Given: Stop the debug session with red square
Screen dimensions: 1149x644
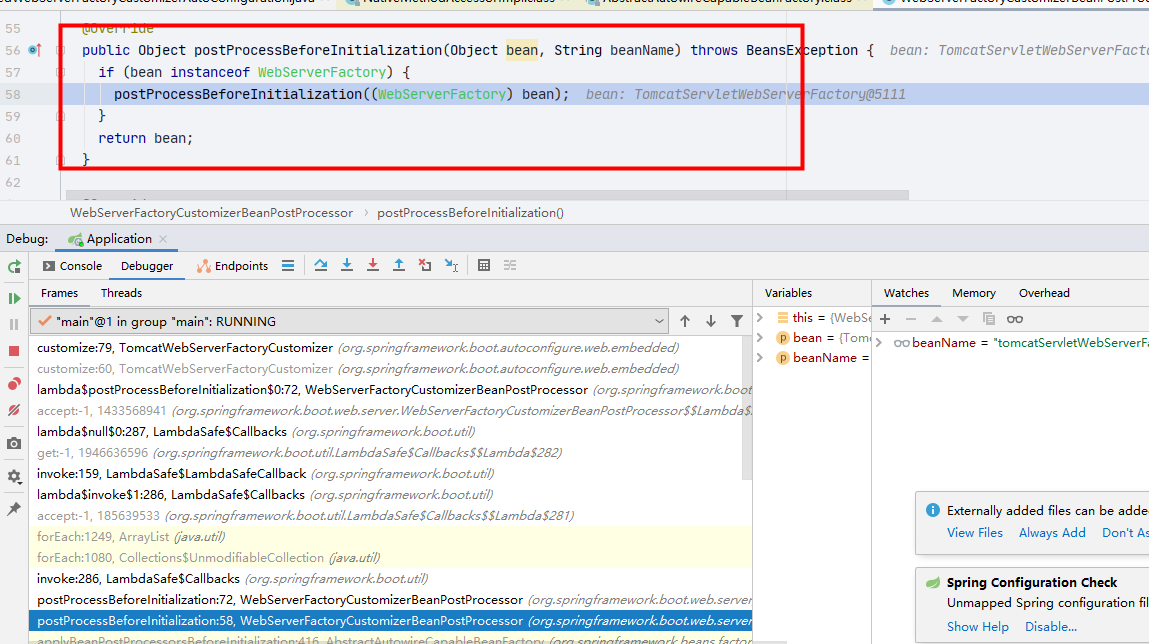Looking at the screenshot, I should click(14, 351).
